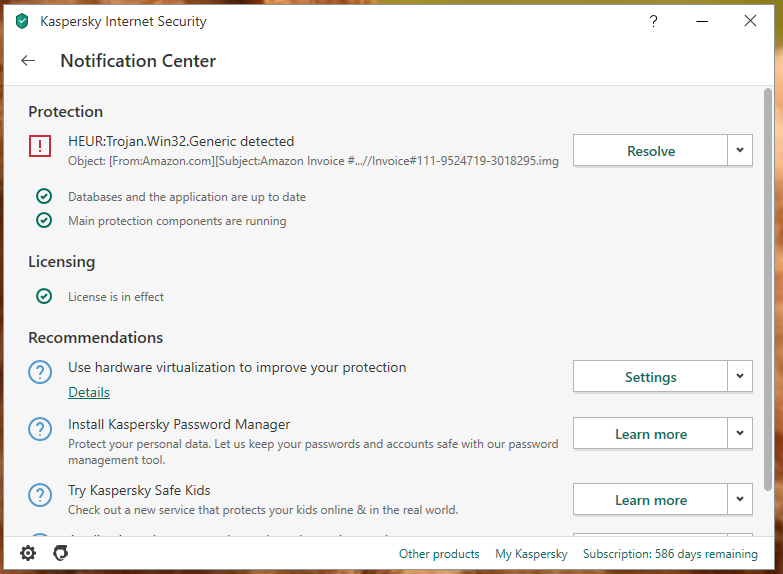Click the Password Manager description text
Viewport: 783px width, 574px height.
[x=313, y=452]
